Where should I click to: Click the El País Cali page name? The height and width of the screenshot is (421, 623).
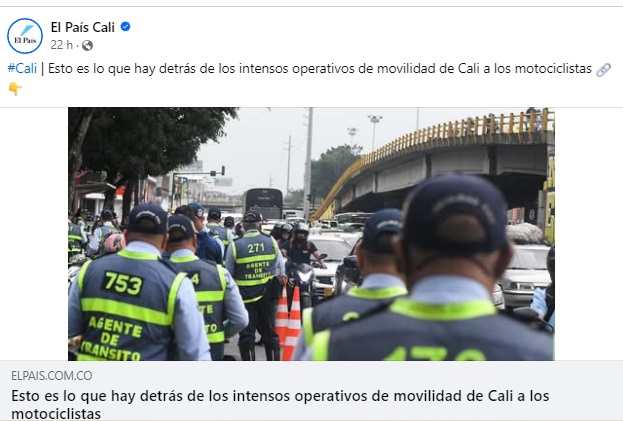[x=83, y=27]
